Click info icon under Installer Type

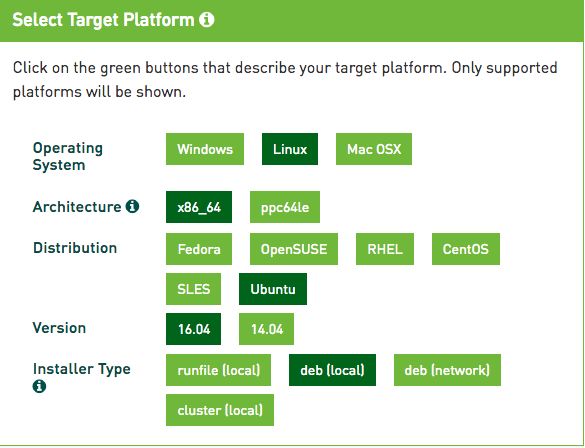click(39, 386)
